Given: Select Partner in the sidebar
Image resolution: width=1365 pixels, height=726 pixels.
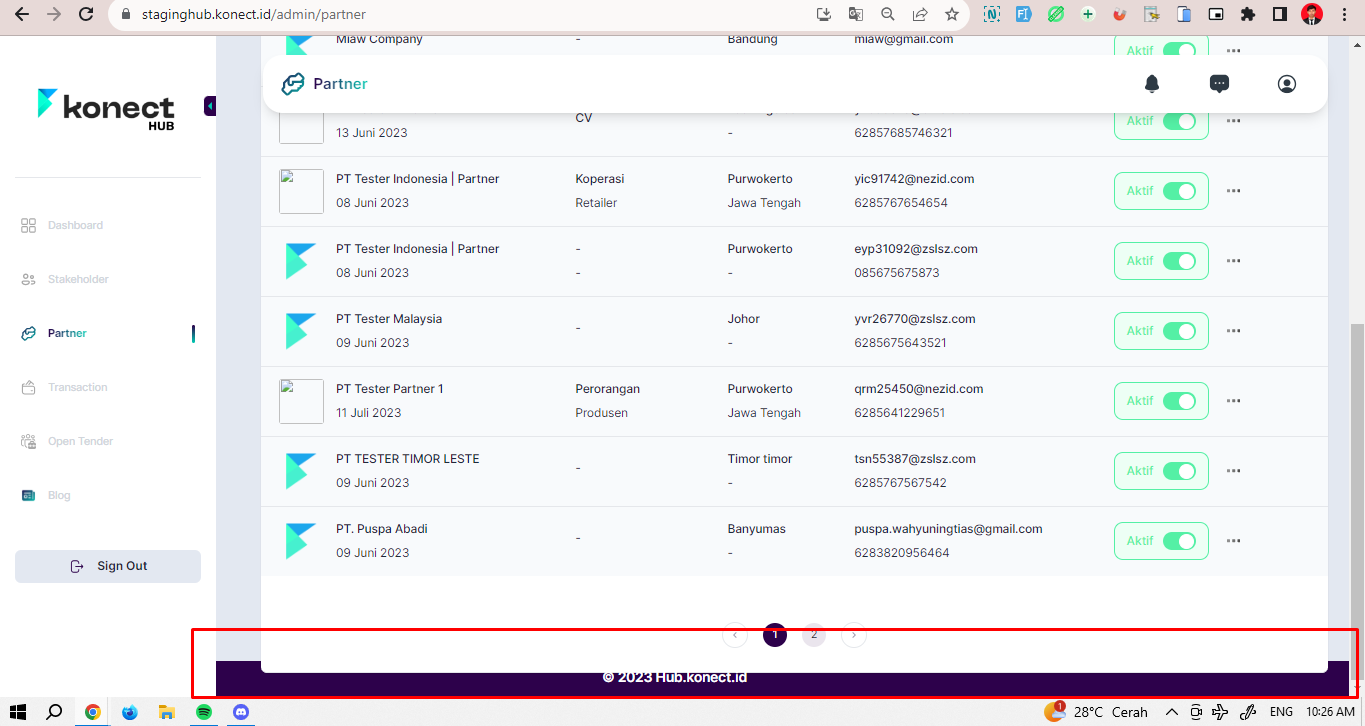Looking at the screenshot, I should (67, 334).
